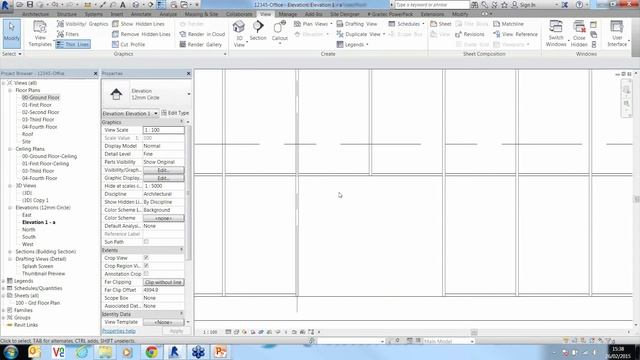
Task: Select the Callout tool
Action: [280, 32]
